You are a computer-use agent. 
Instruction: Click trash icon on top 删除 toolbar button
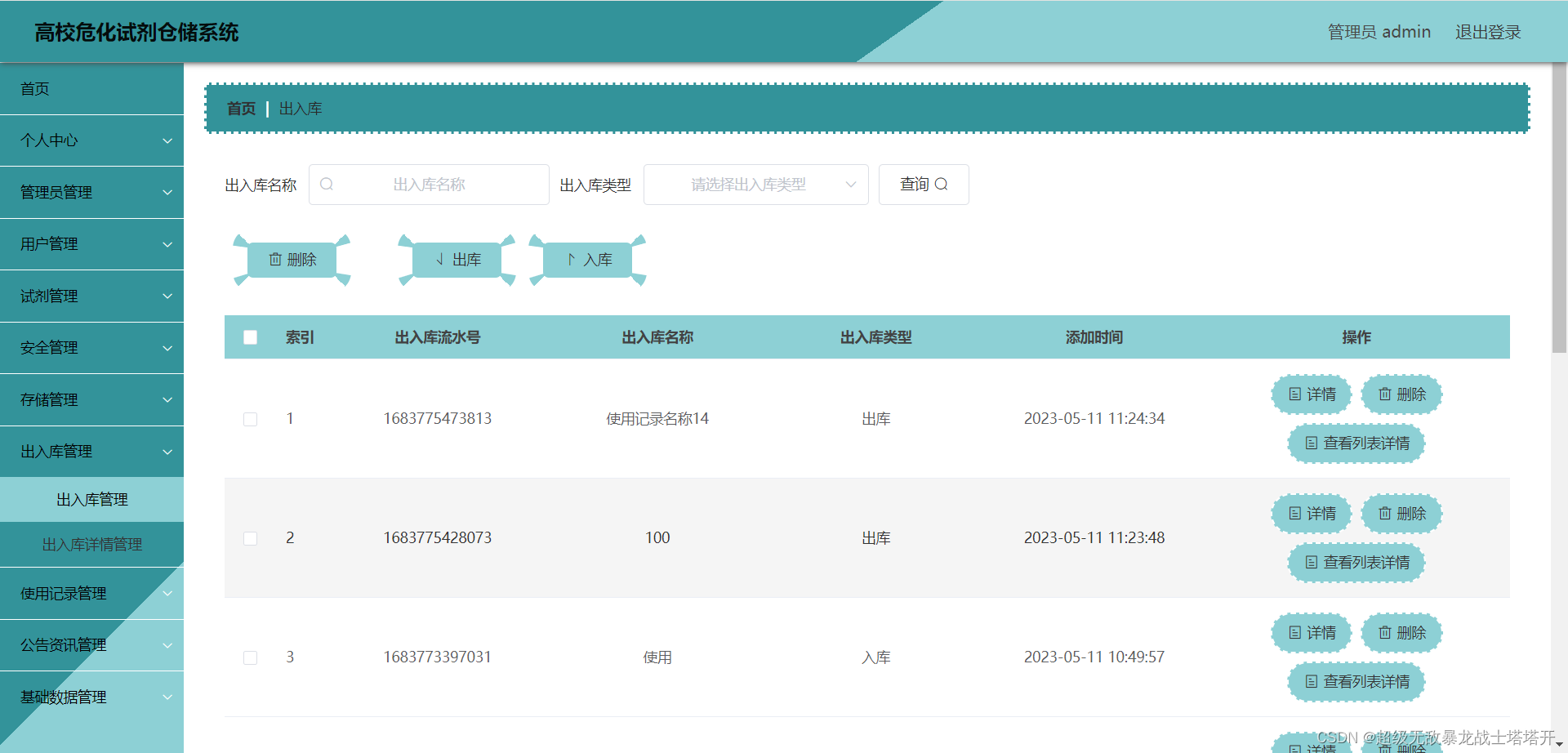pos(275,260)
